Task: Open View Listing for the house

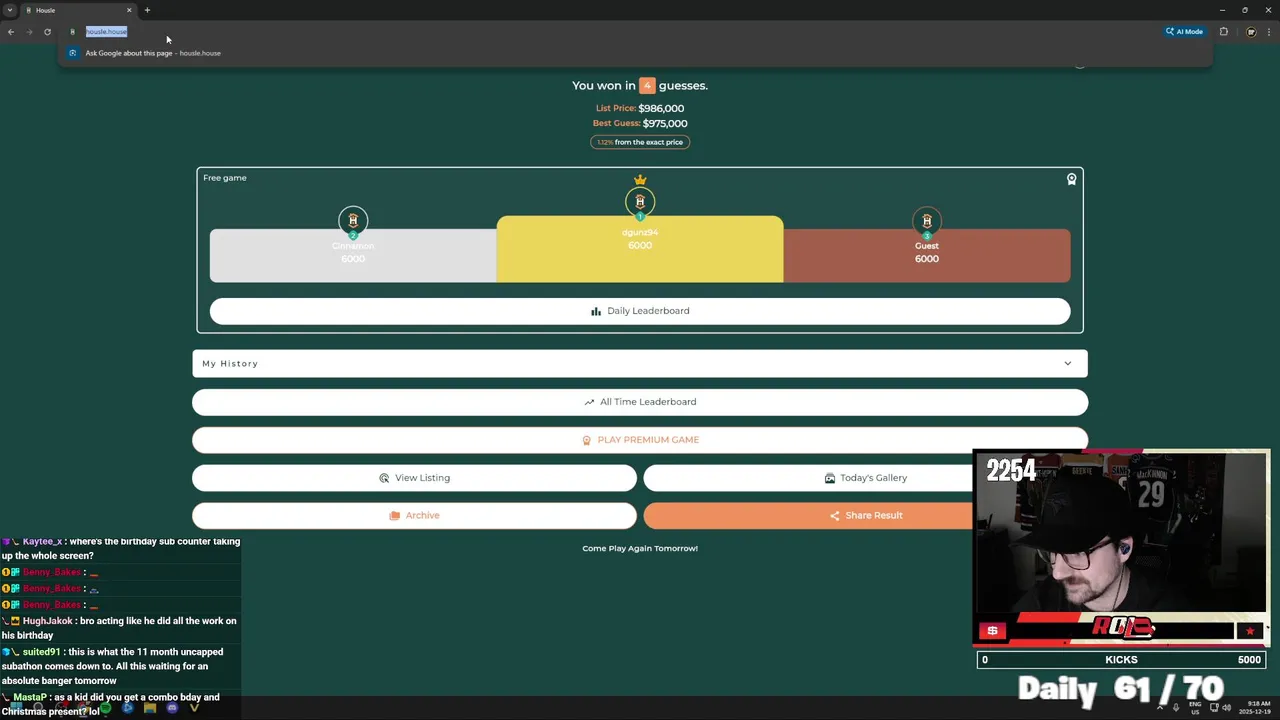Action: click(x=414, y=478)
